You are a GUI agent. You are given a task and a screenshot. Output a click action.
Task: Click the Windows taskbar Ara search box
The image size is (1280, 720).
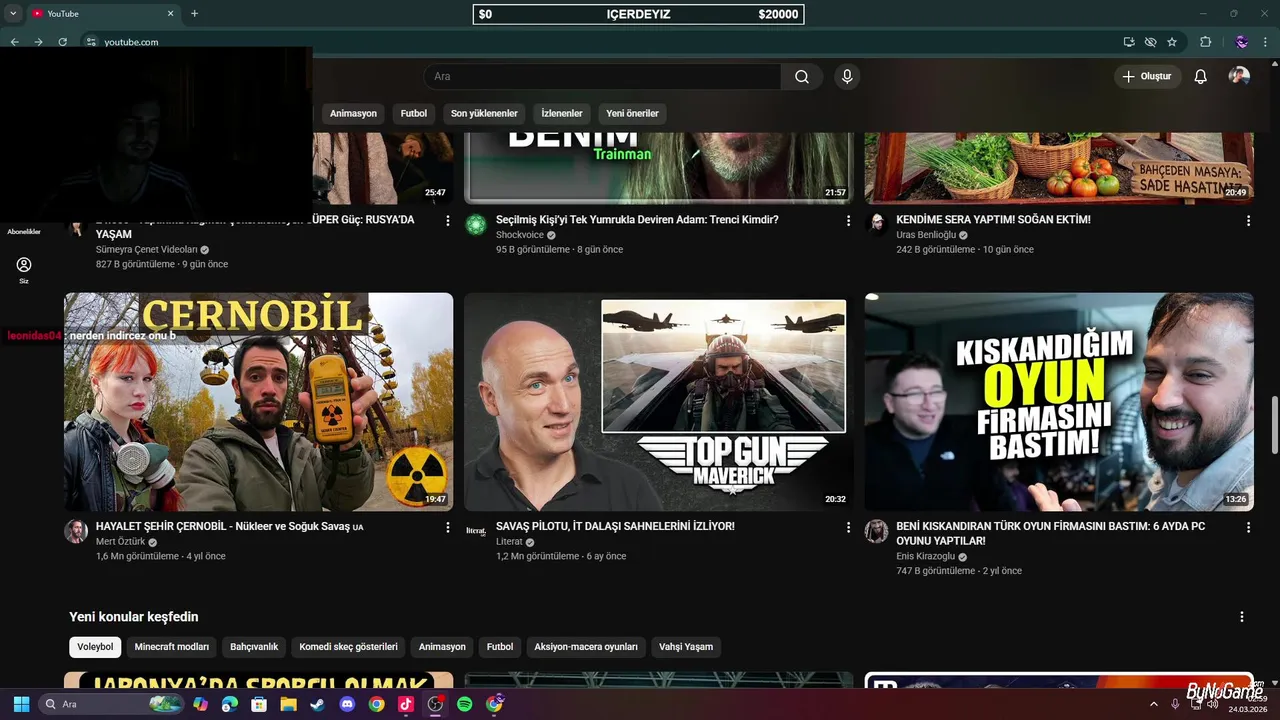point(112,704)
